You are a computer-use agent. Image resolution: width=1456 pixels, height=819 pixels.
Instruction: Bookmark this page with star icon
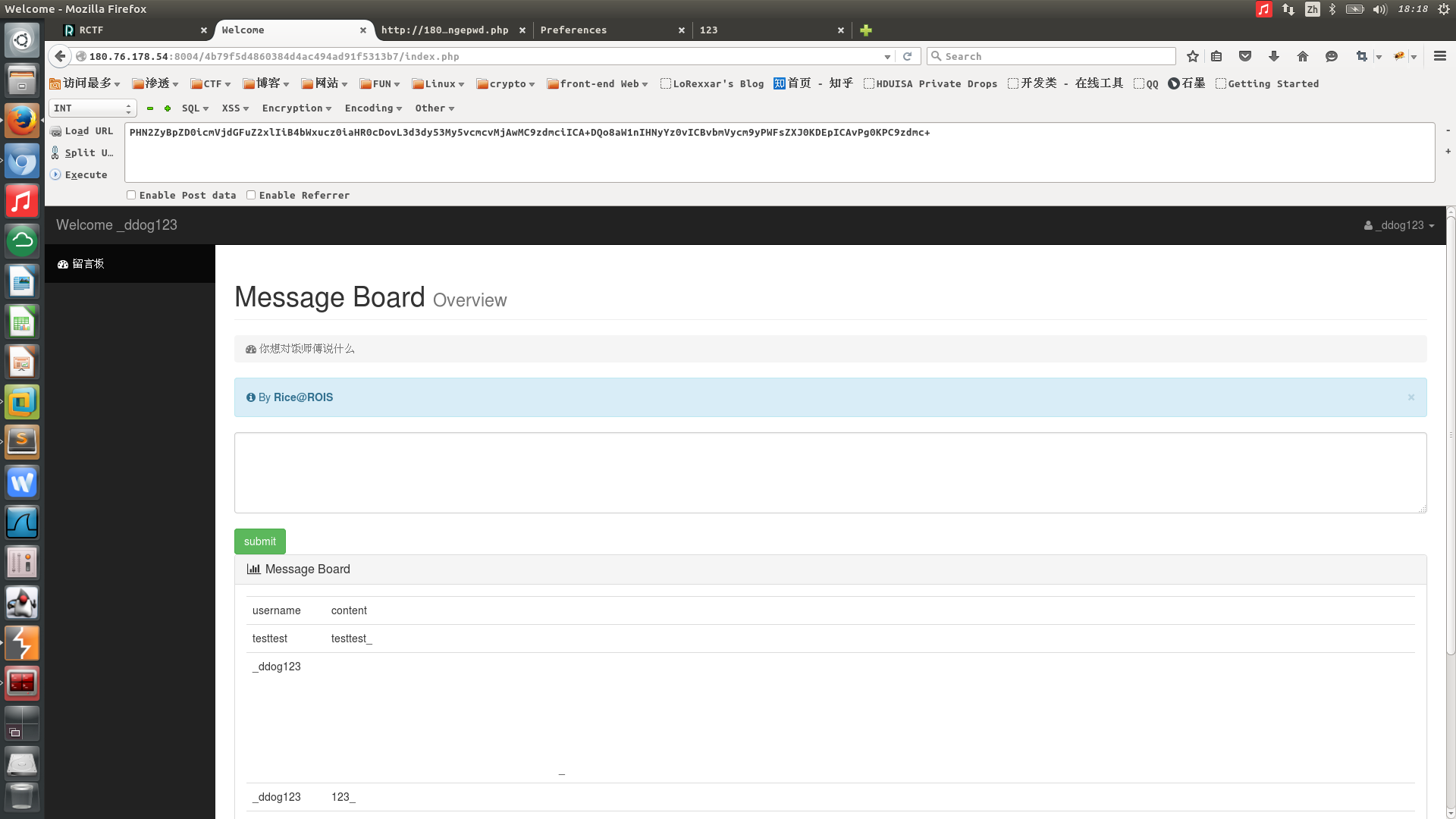(x=1193, y=56)
